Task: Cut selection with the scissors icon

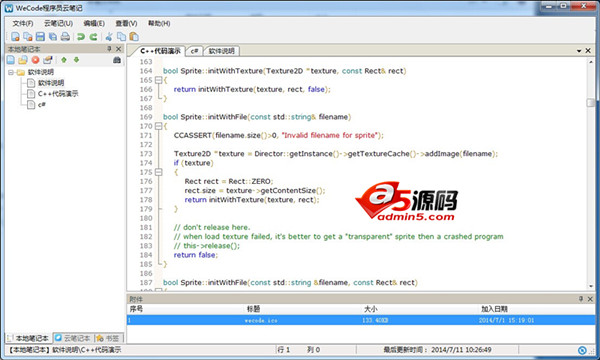Action: click(x=109, y=37)
